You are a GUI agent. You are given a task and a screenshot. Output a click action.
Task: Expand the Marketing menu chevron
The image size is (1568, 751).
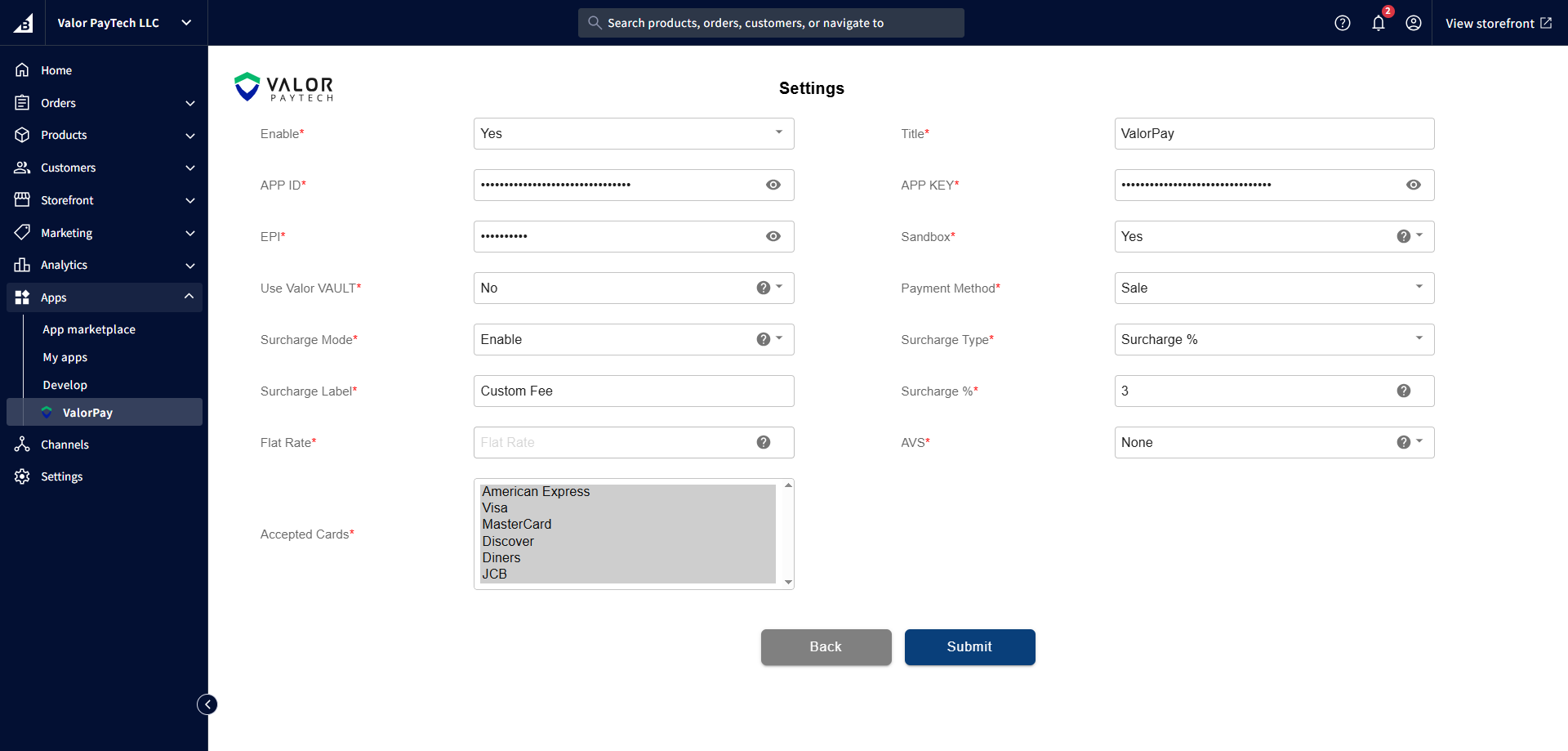190,233
